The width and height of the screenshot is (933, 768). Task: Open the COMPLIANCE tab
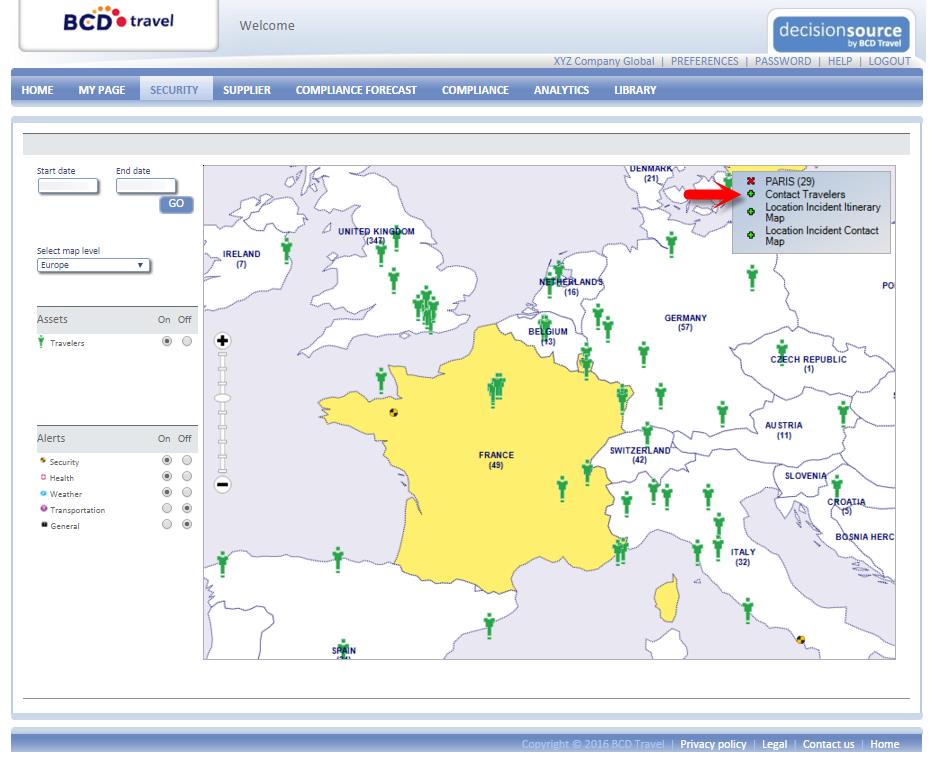coord(475,90)
